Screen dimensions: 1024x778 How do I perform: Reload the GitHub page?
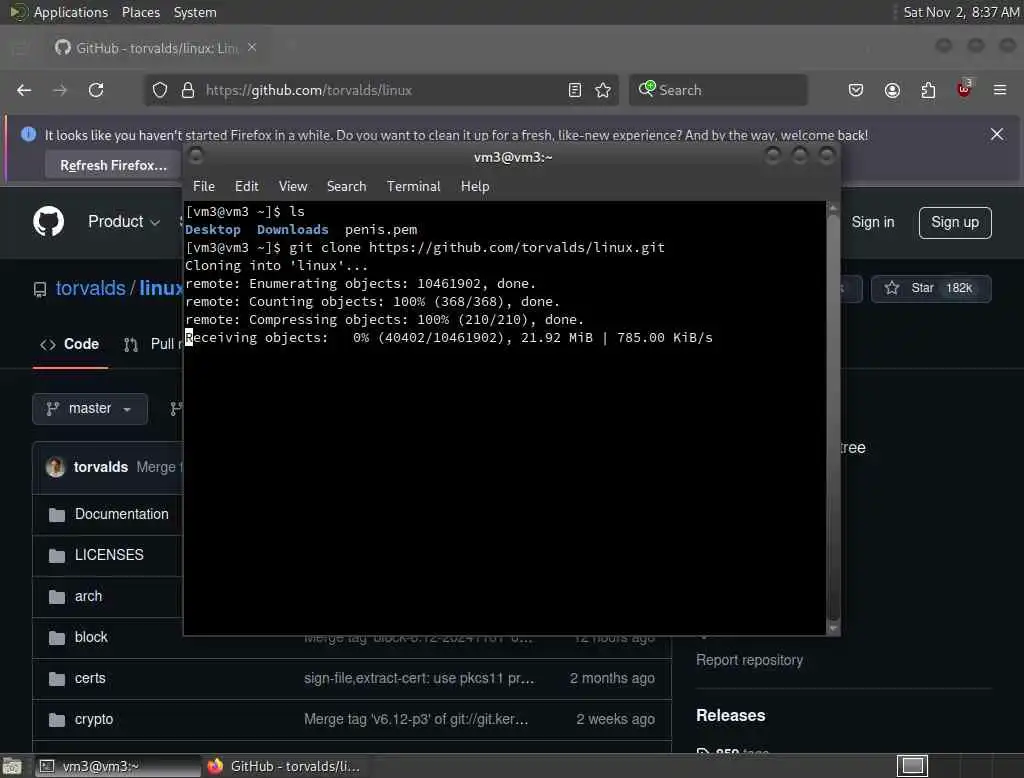96,90
